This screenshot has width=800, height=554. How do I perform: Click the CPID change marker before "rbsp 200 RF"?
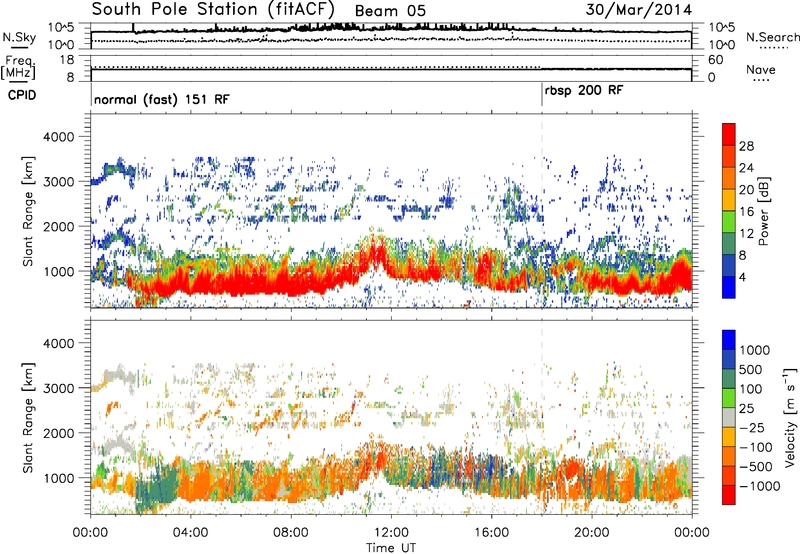(542, 95)
